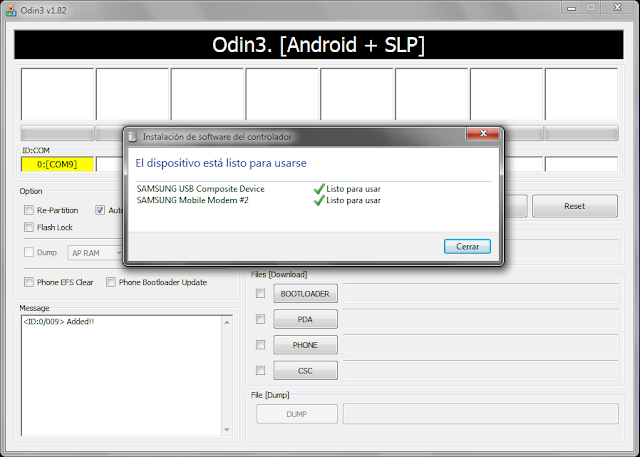Close the Odin3 window
640x457 pixels.
click(x=618, y=7)
